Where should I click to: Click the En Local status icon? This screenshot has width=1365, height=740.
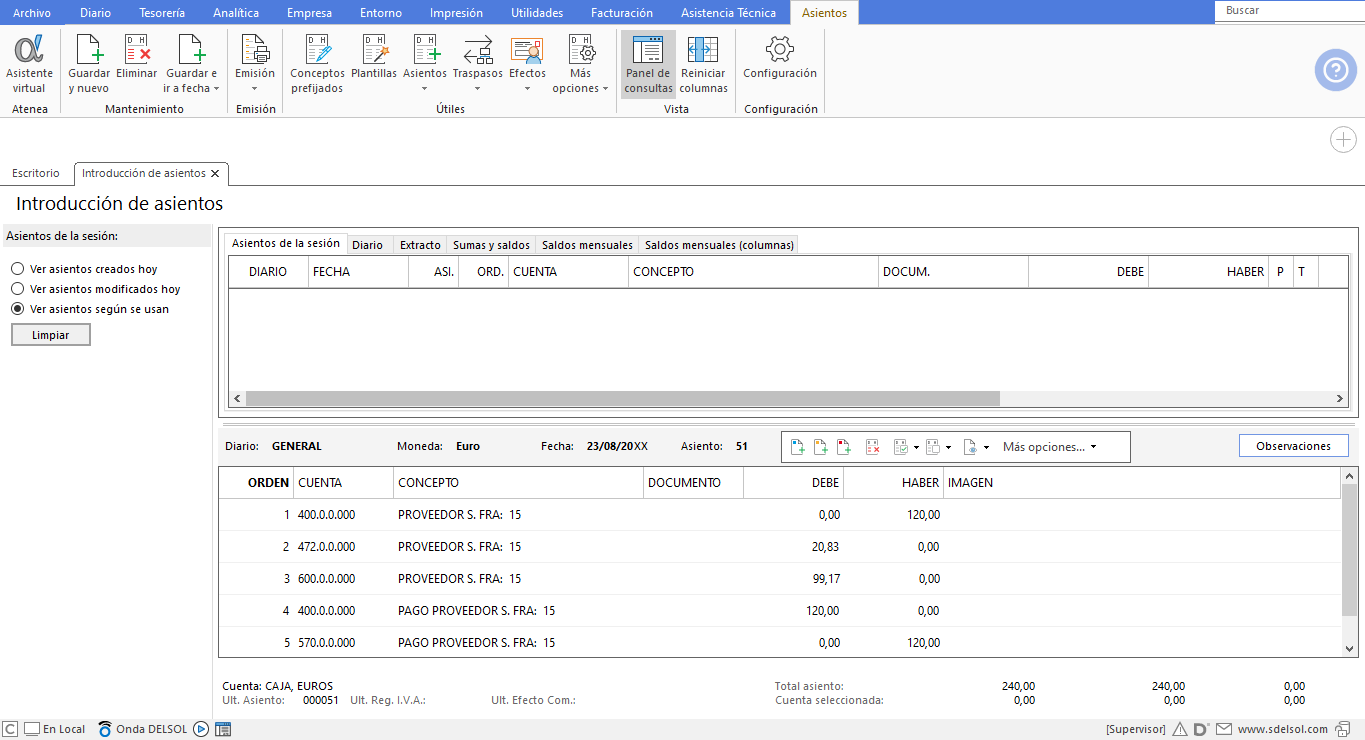click(55, 729)
